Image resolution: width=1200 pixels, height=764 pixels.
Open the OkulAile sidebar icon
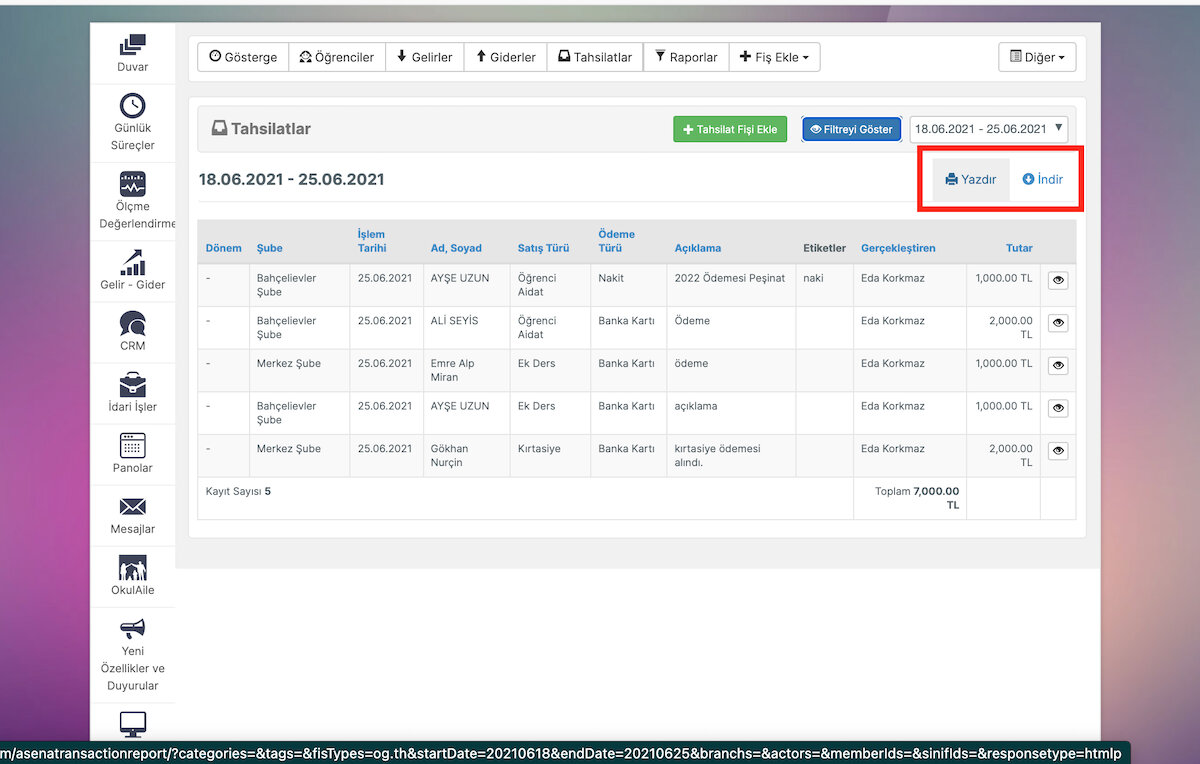click(132, 567)
